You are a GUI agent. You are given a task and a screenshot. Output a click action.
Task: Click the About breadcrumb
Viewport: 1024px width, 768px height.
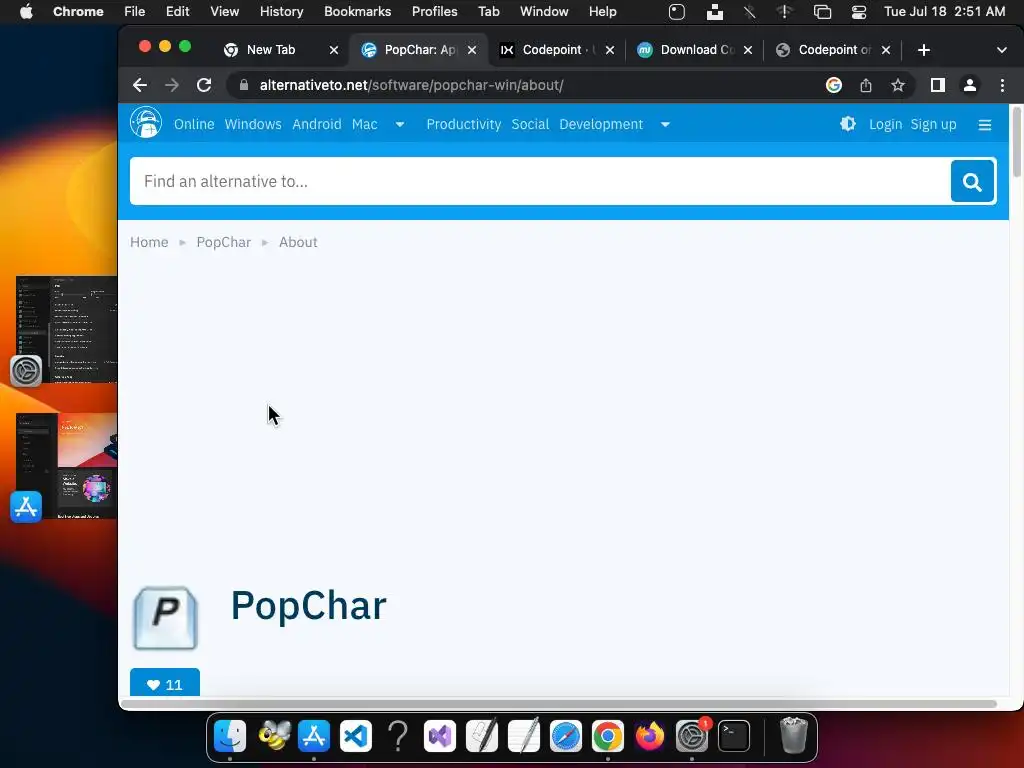pyautogui.click(x=298, y=242)
